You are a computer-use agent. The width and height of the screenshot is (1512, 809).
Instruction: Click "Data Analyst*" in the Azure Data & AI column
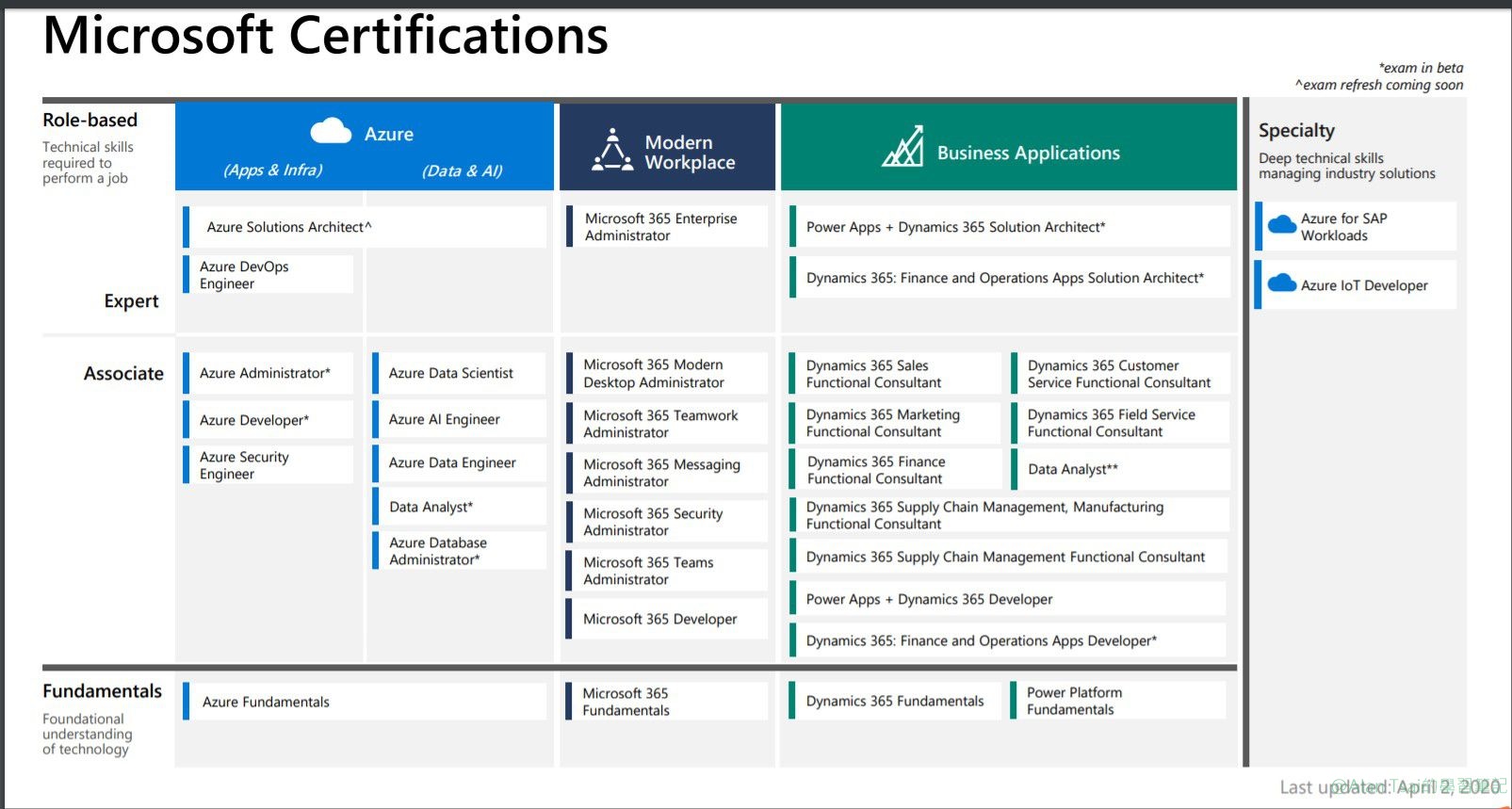point(459,507)
